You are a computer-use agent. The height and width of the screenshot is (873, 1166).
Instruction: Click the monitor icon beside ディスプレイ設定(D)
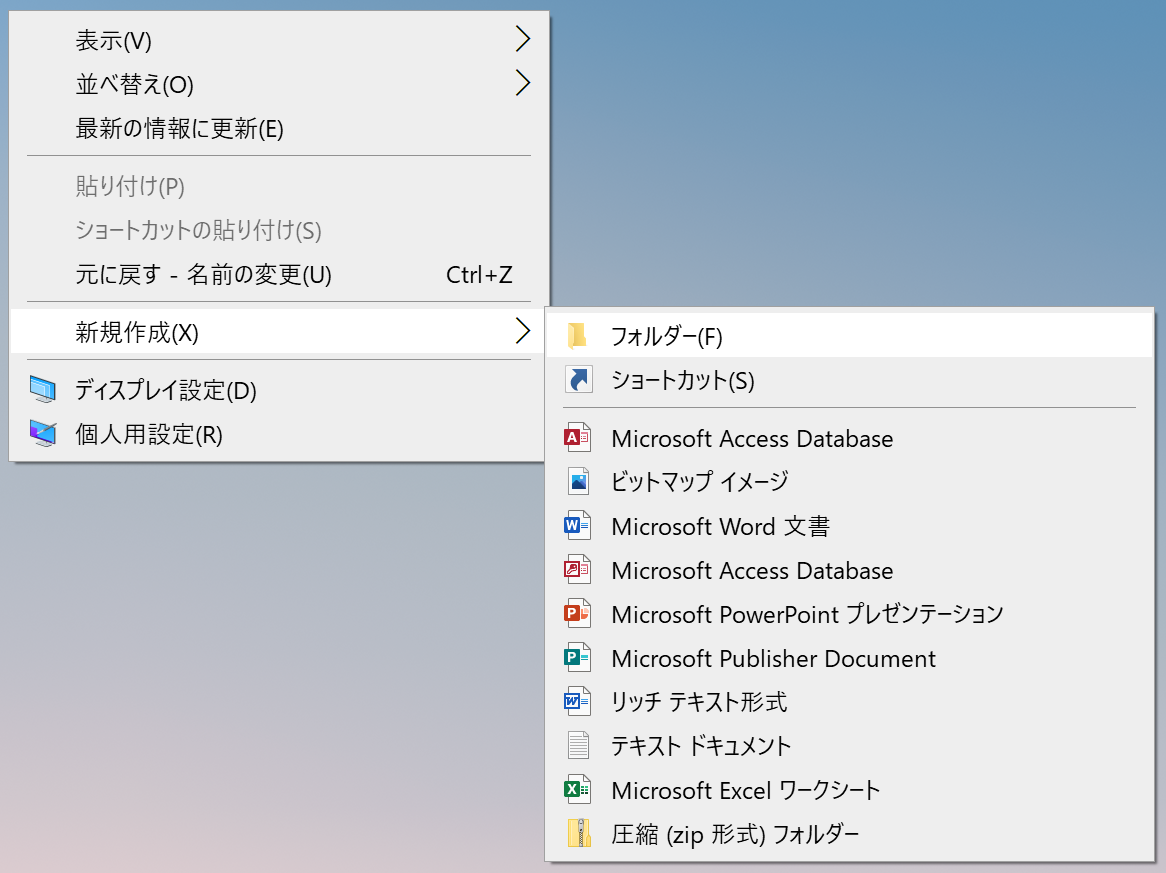[42, 390]
